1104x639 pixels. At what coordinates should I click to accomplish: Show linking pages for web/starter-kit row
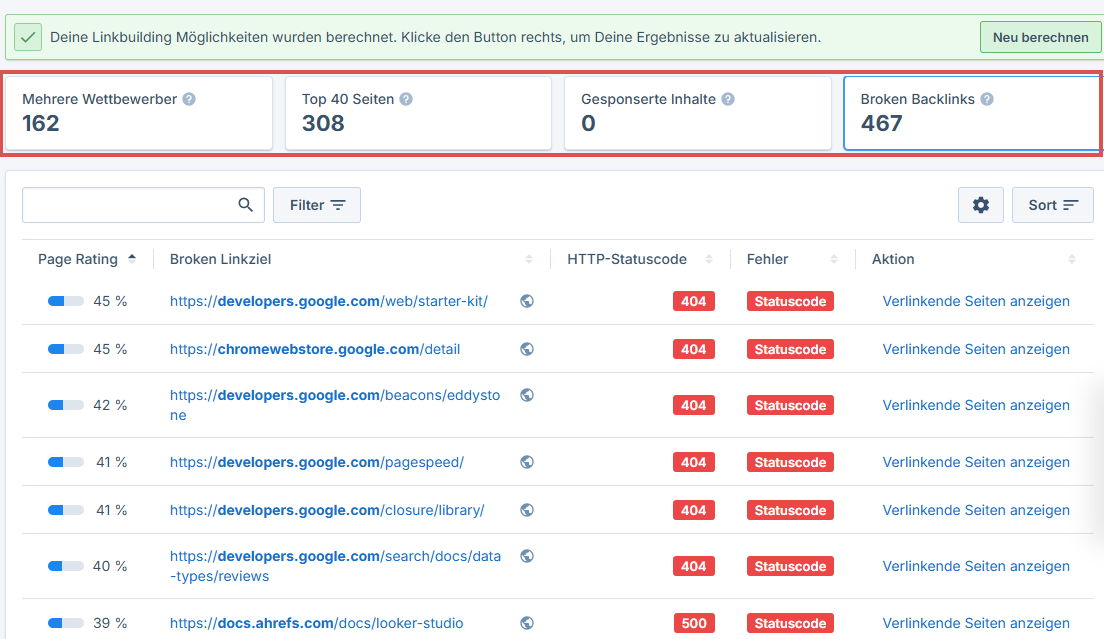coord(976,301)
